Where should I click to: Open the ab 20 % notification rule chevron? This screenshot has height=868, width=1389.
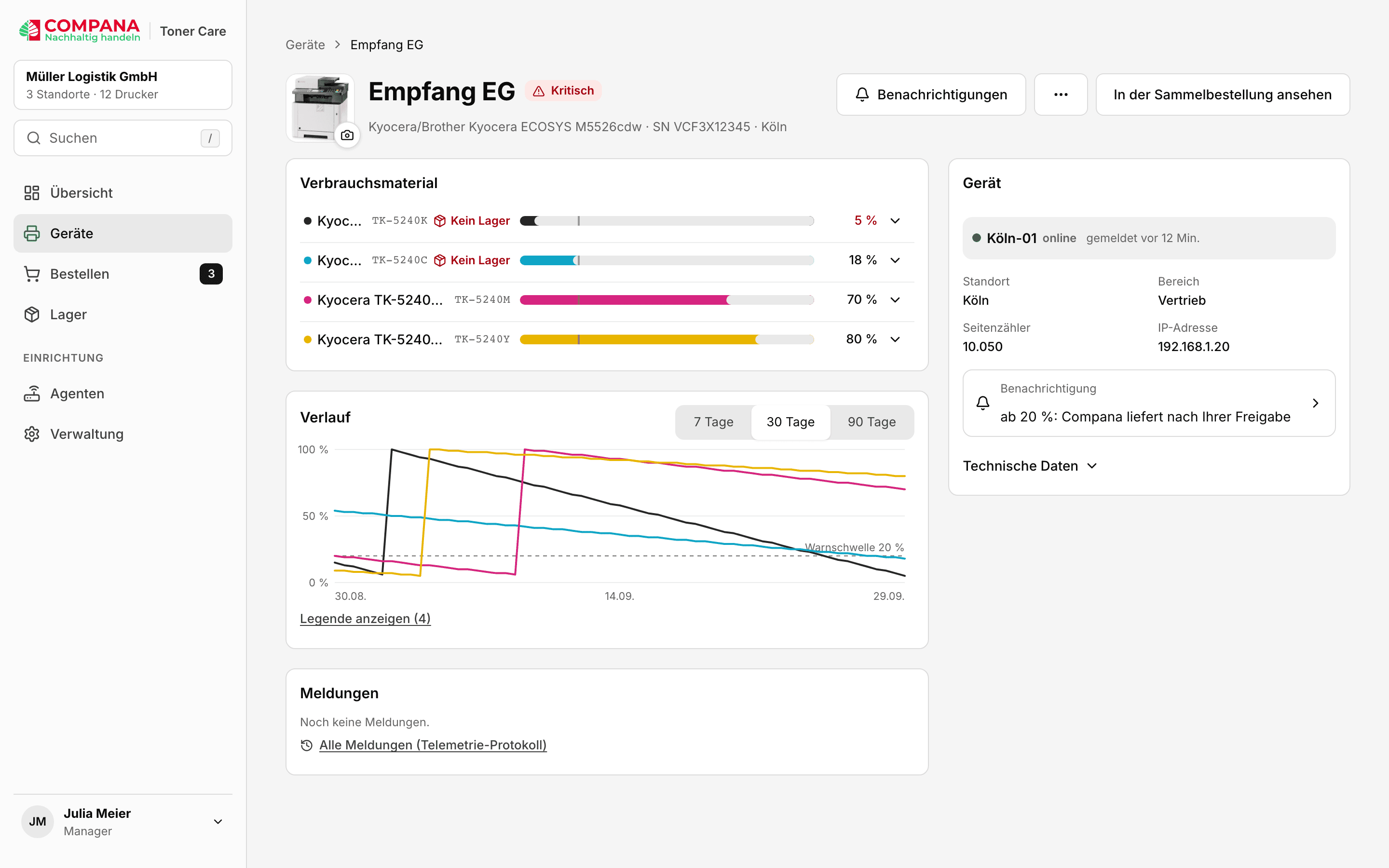pos(1316,403)
